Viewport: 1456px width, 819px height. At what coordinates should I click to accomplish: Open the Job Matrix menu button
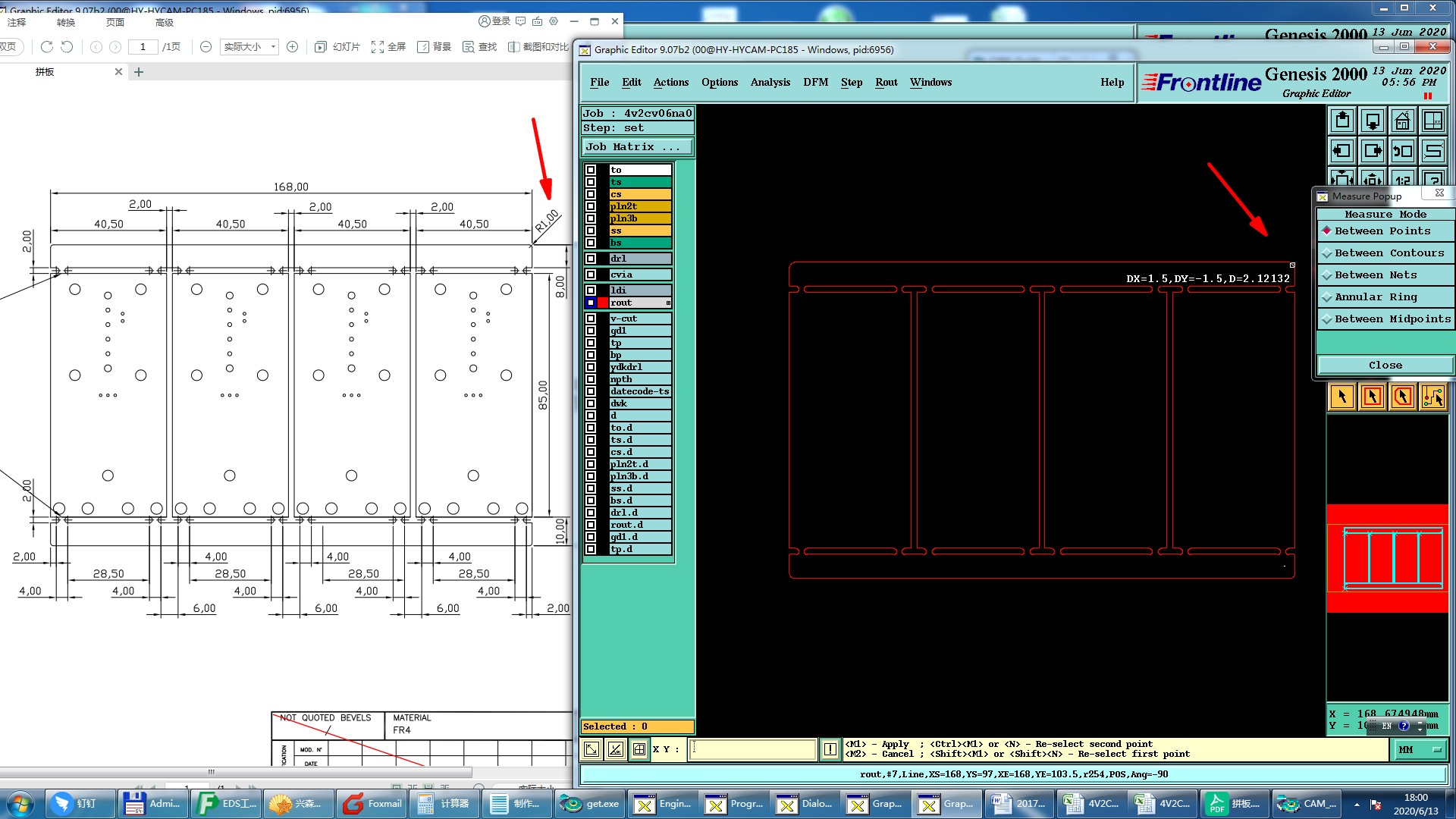pyautogui.click(x=637, y=147)
